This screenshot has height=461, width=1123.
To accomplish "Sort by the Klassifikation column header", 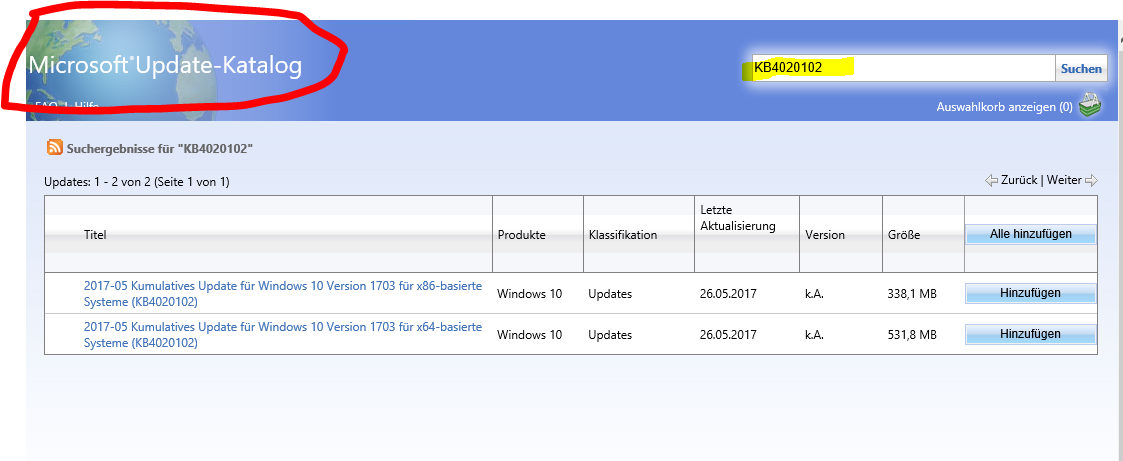I will tap(623, 235).
